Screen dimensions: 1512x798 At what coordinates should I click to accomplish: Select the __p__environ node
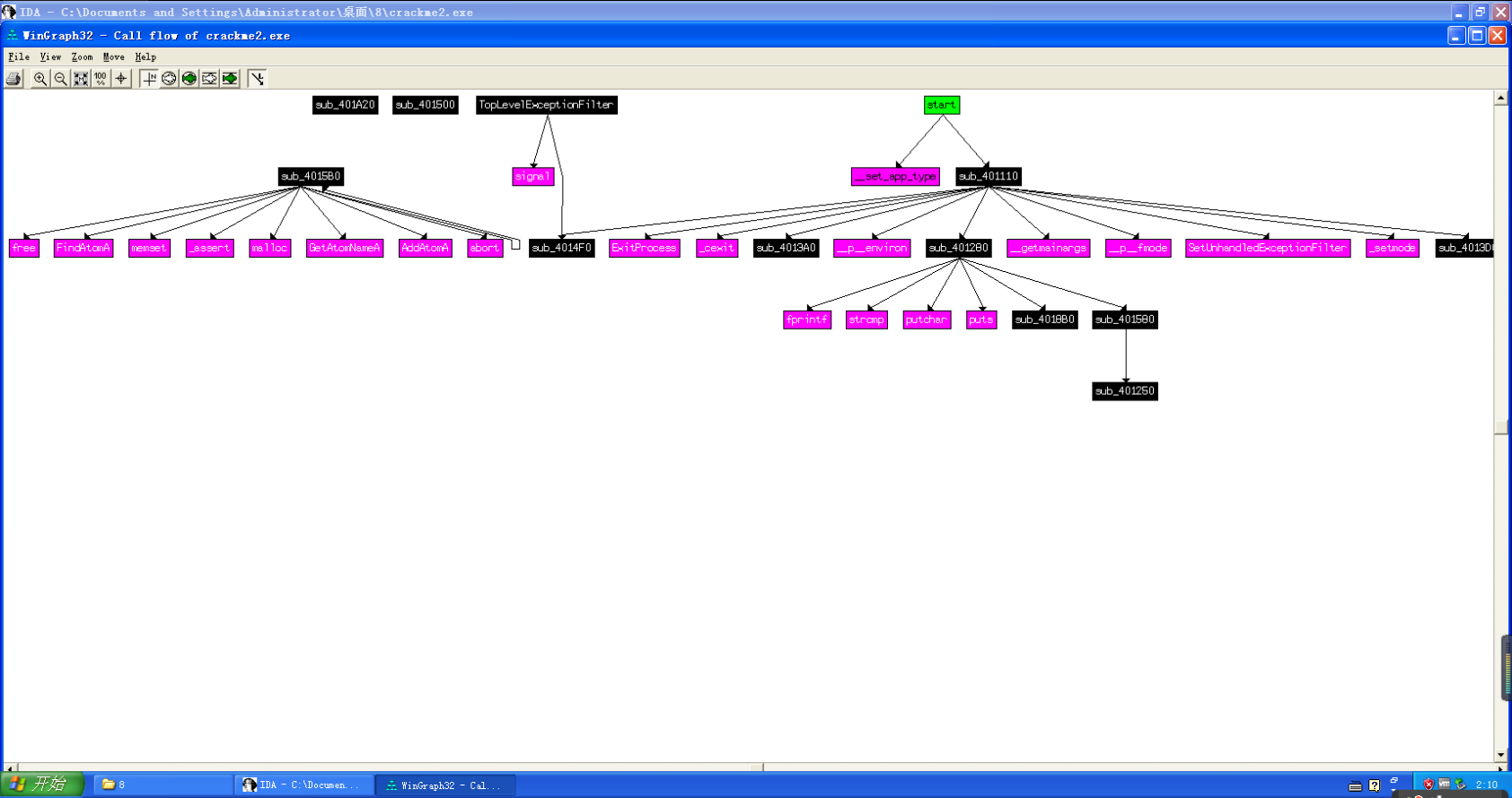point(873,249)
